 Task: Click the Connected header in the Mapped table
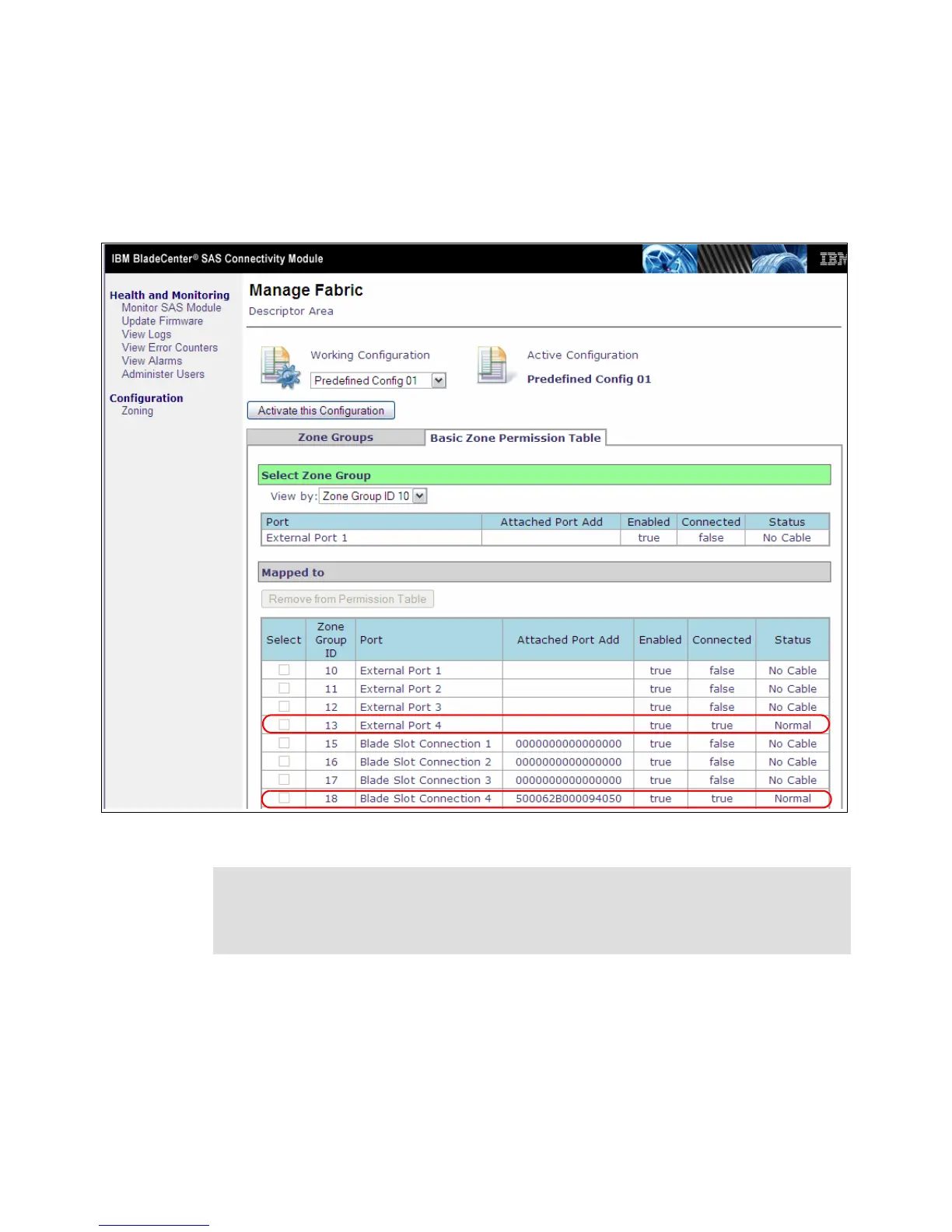[x=722, y=640]
